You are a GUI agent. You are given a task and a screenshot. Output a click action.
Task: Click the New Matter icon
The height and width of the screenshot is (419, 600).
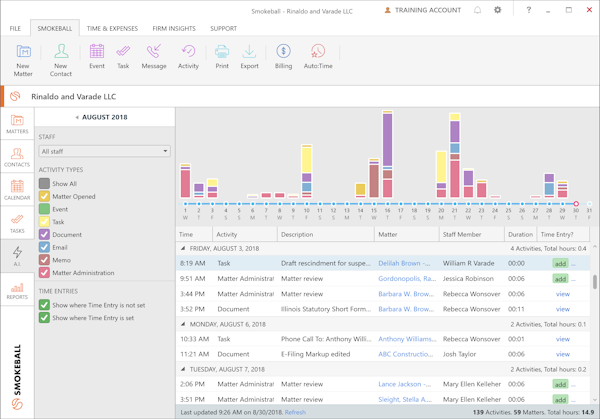[x=22, y=56]
